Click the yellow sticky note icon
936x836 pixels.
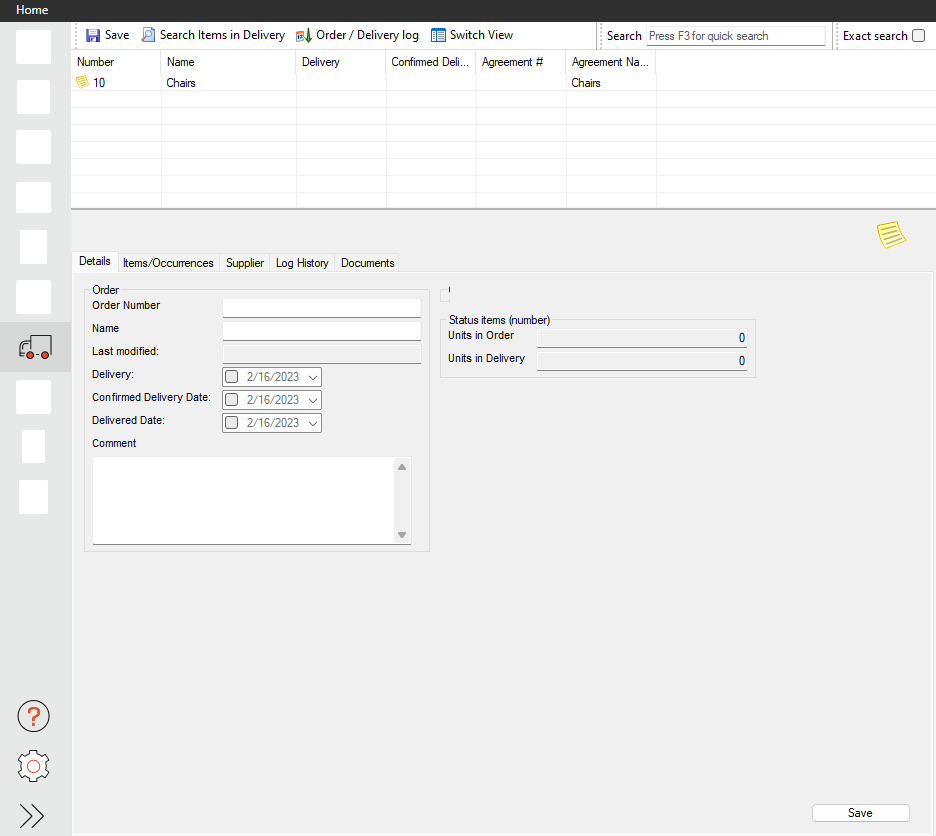pos(891,235)
